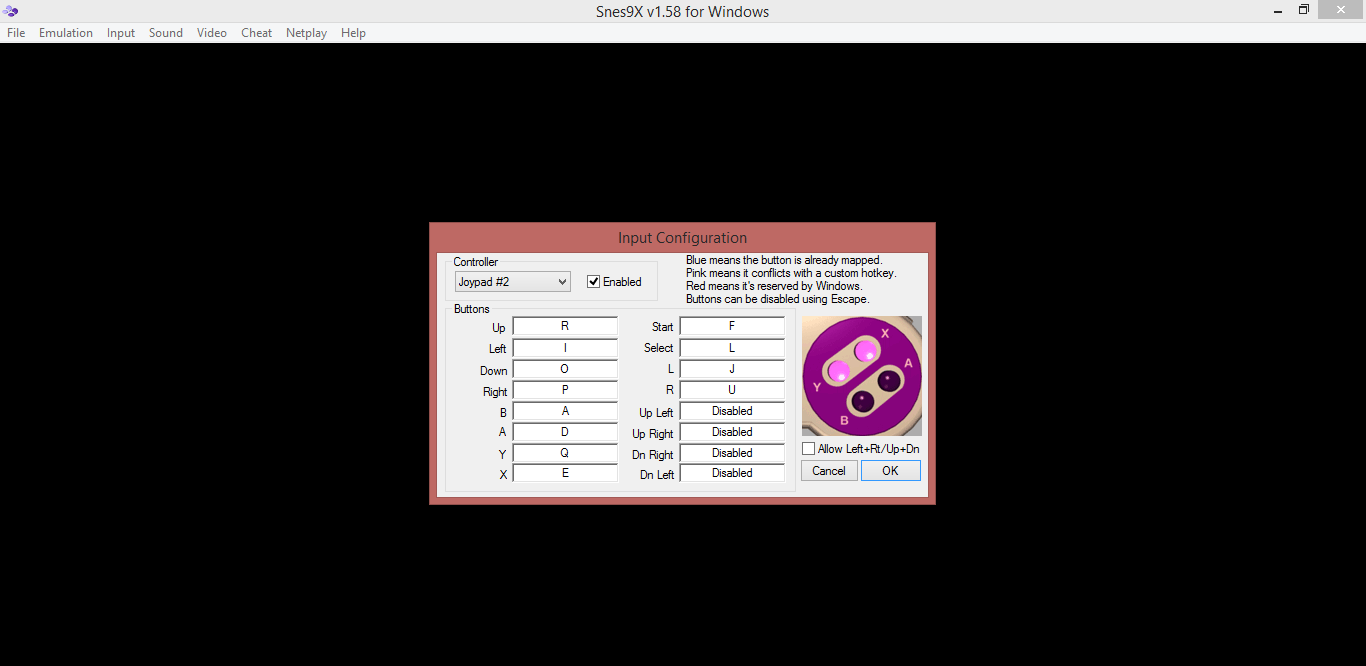Open the Netplay menu

click(x=306, y=33)
